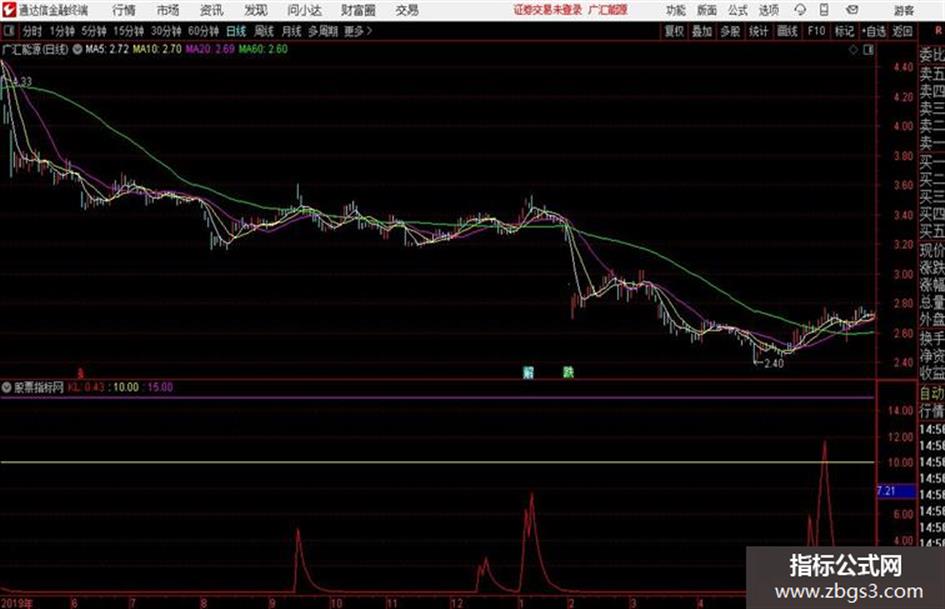Click the MA5: 2.72 value label

coord(107,49)
